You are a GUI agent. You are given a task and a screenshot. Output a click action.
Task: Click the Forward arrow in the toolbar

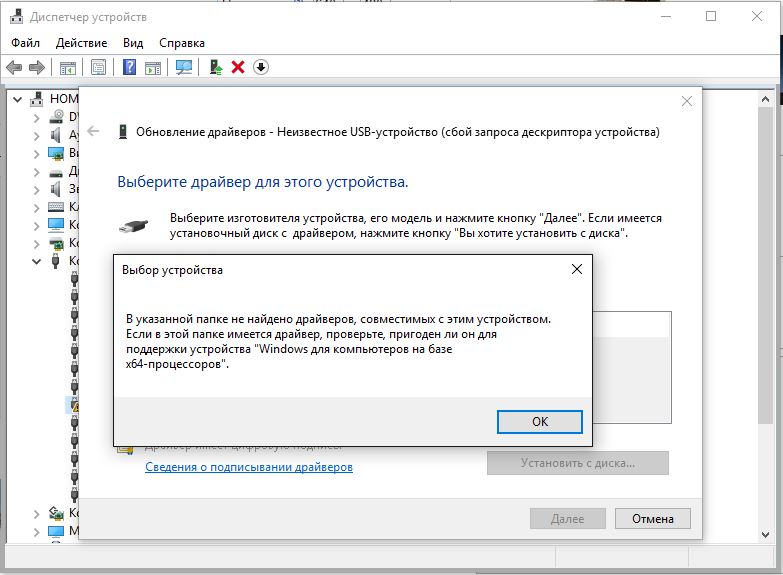[x=37, y=67]
